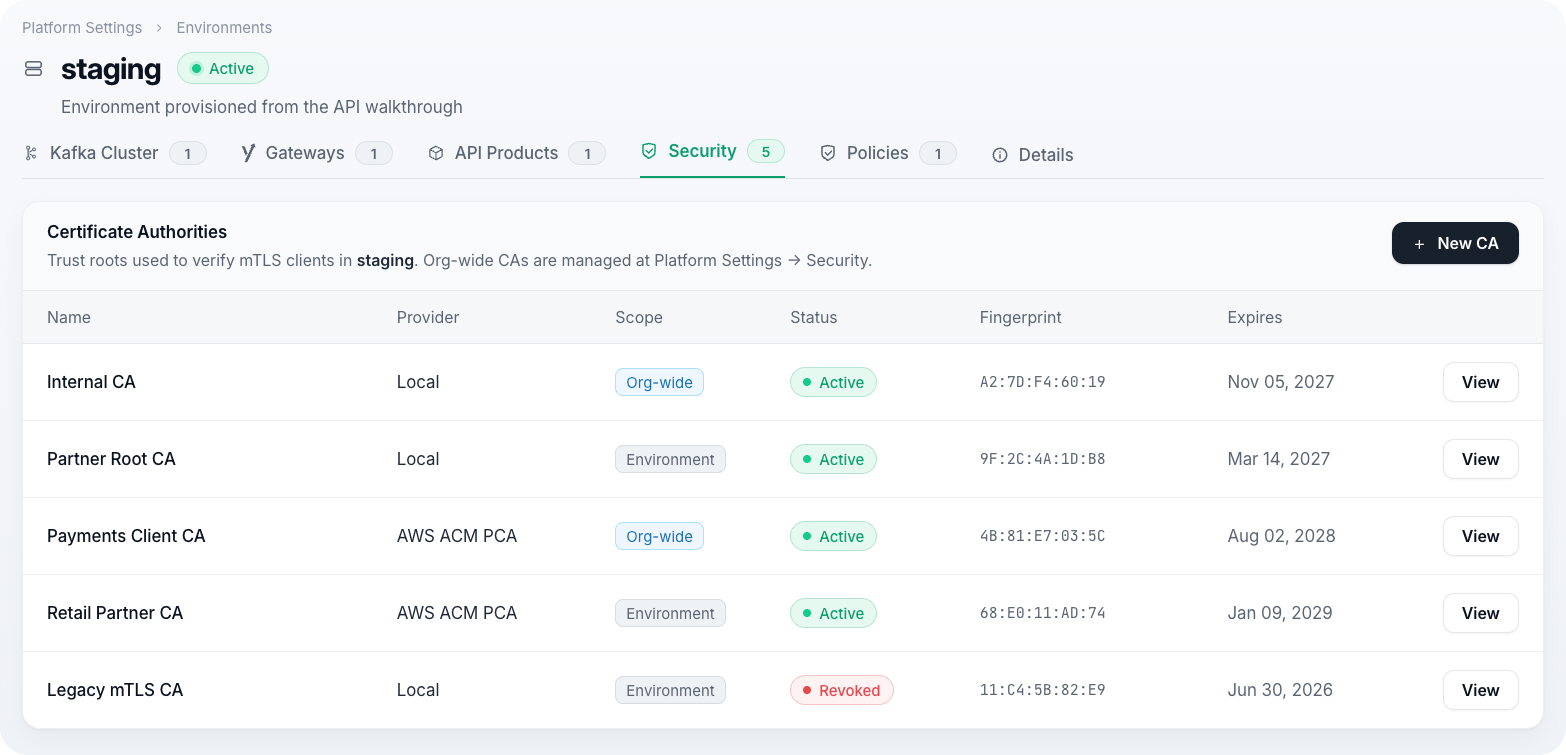This screenshot has width=1566, height=755.
Task: Click the Active status for Internal CA
Action: coord(833,382)
